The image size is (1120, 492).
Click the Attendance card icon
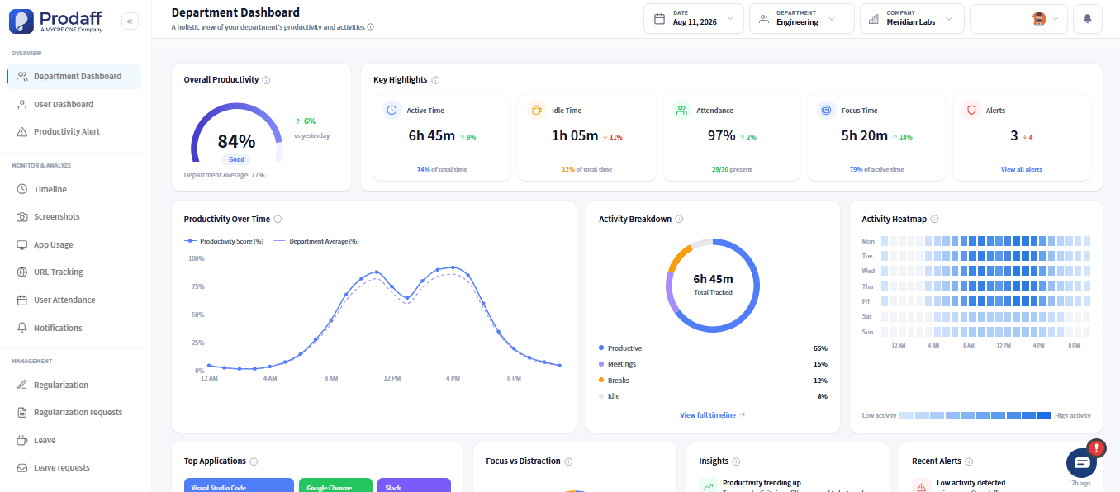(681, 111)
